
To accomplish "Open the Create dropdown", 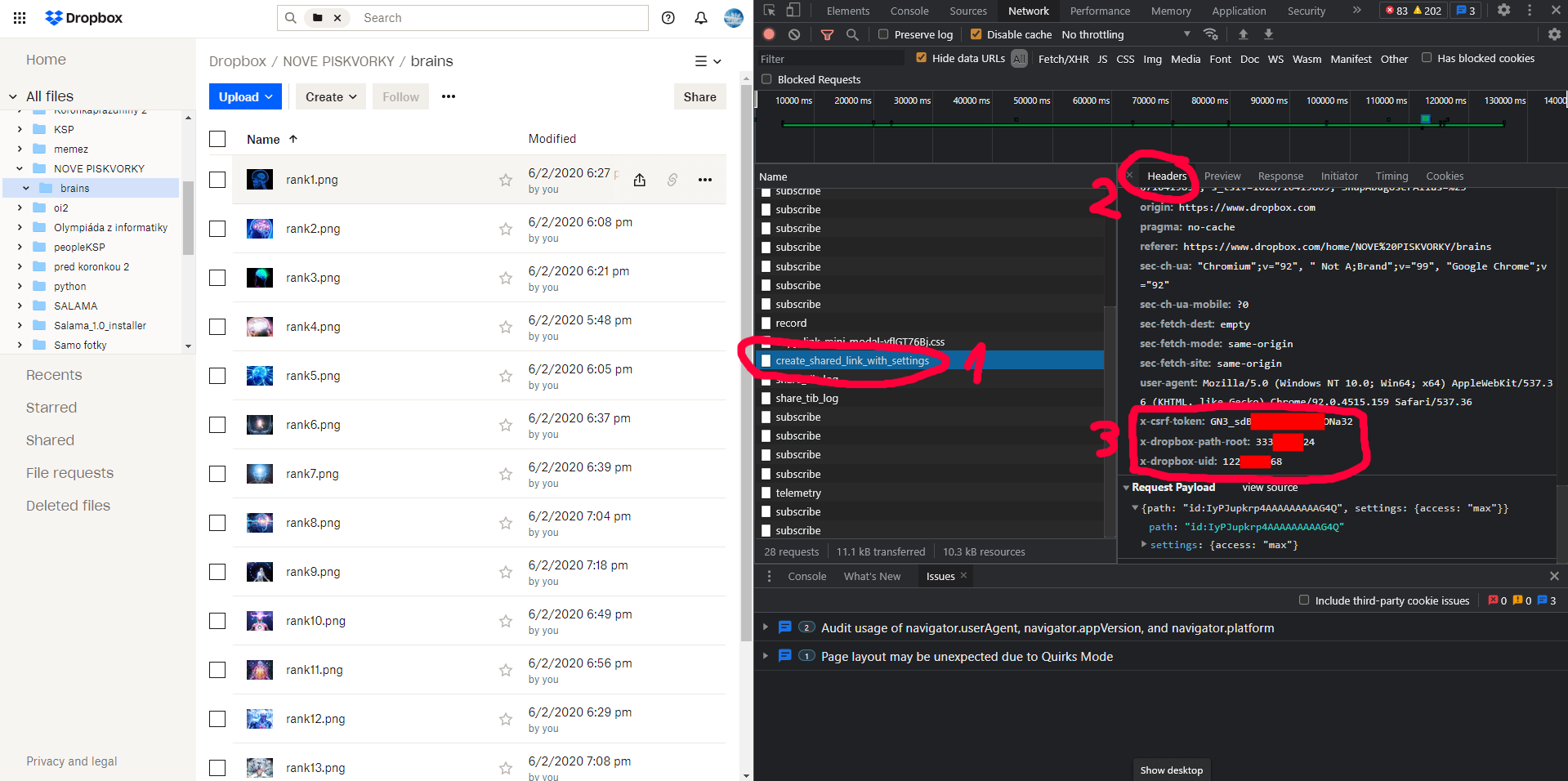I will [331, 96].
